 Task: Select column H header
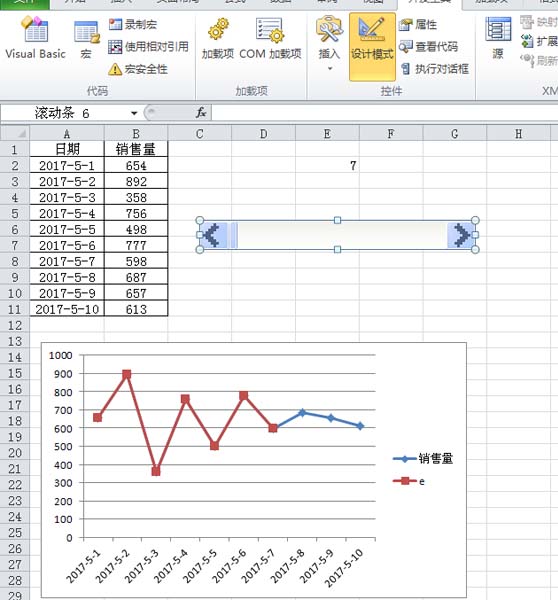(519, 134)
